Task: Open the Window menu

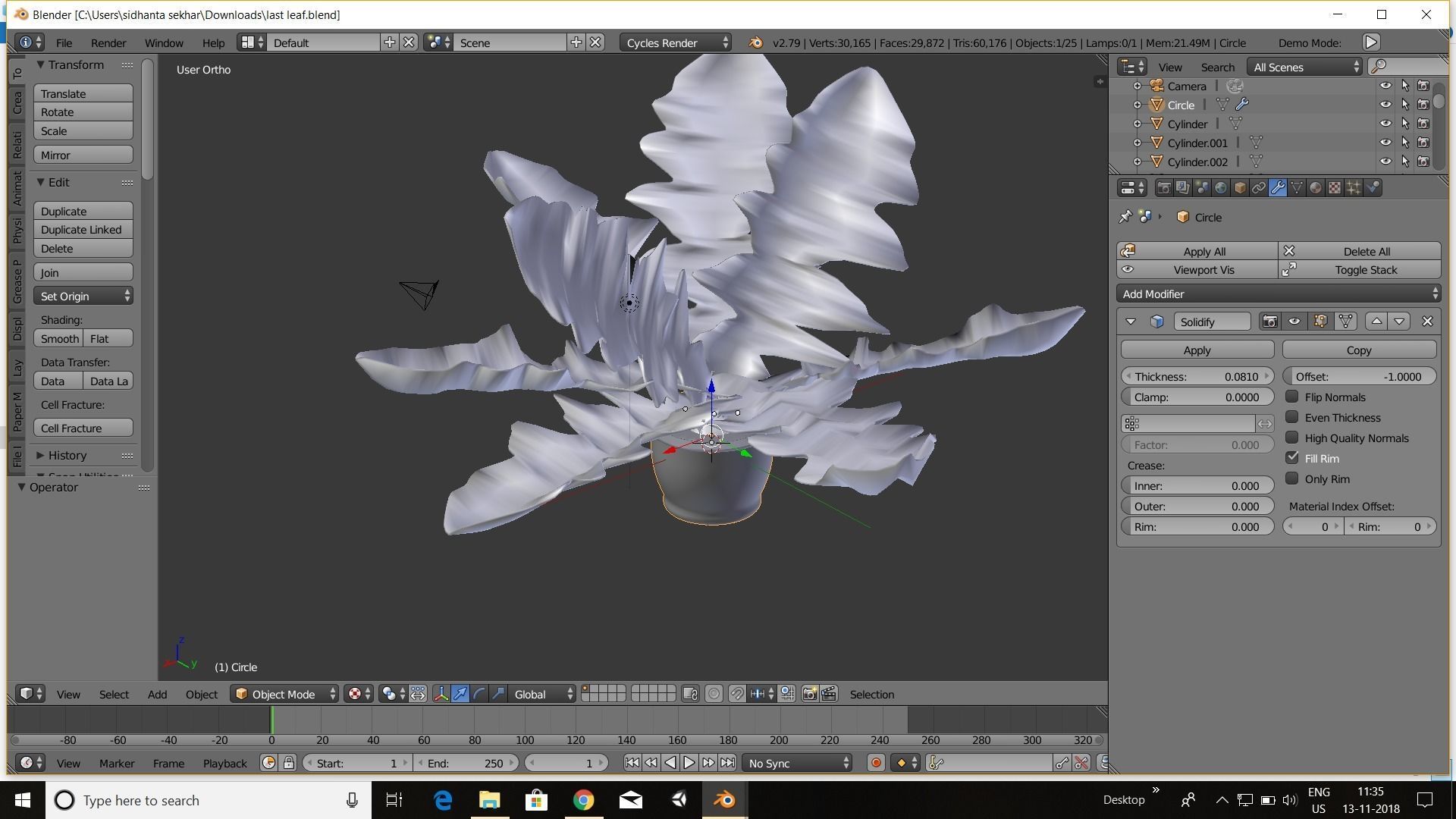Action: point(164,42)
